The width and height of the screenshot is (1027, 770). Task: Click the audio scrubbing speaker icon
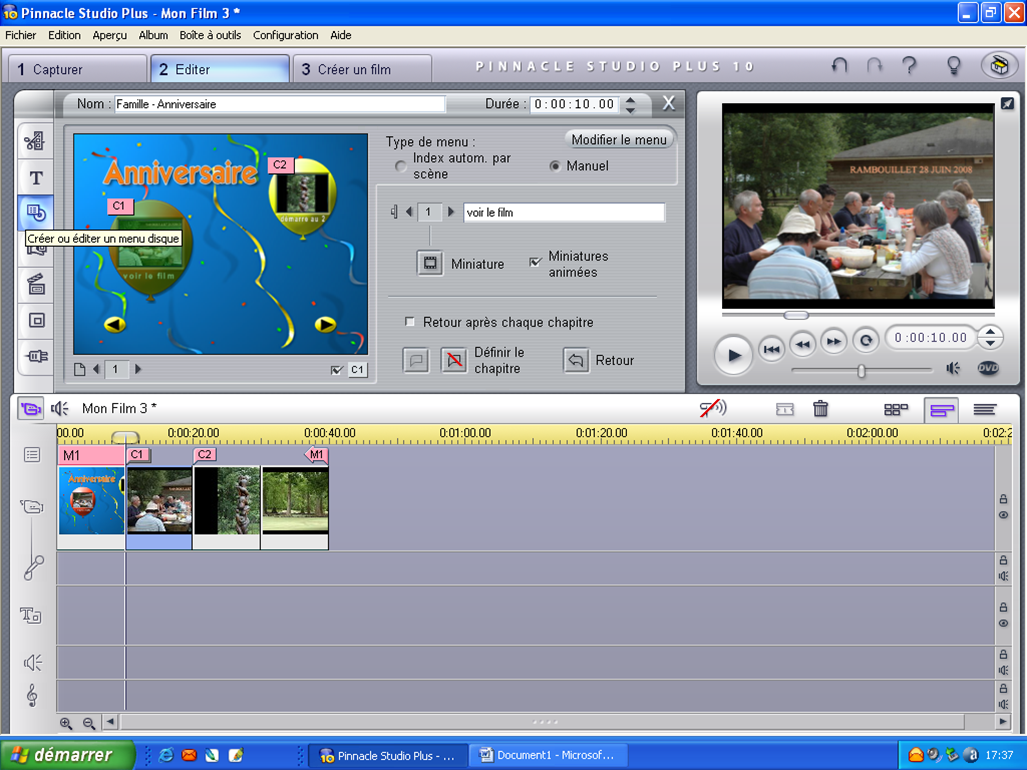[x=712, y=409]
